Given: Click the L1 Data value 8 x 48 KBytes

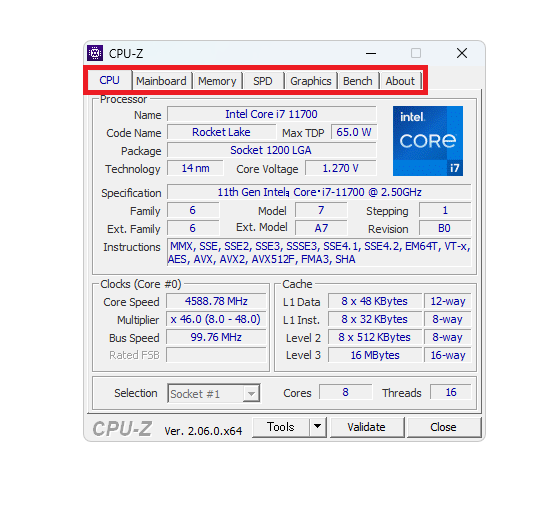Looking at the screenshot, I should pyautogui.click(x=375, y=301).
